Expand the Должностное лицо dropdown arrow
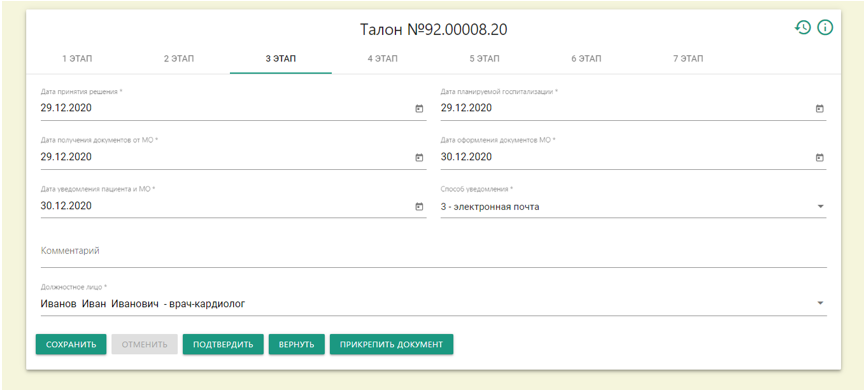Image resolution: width=868 pixels, height=392 pixels. click(820, 303)
